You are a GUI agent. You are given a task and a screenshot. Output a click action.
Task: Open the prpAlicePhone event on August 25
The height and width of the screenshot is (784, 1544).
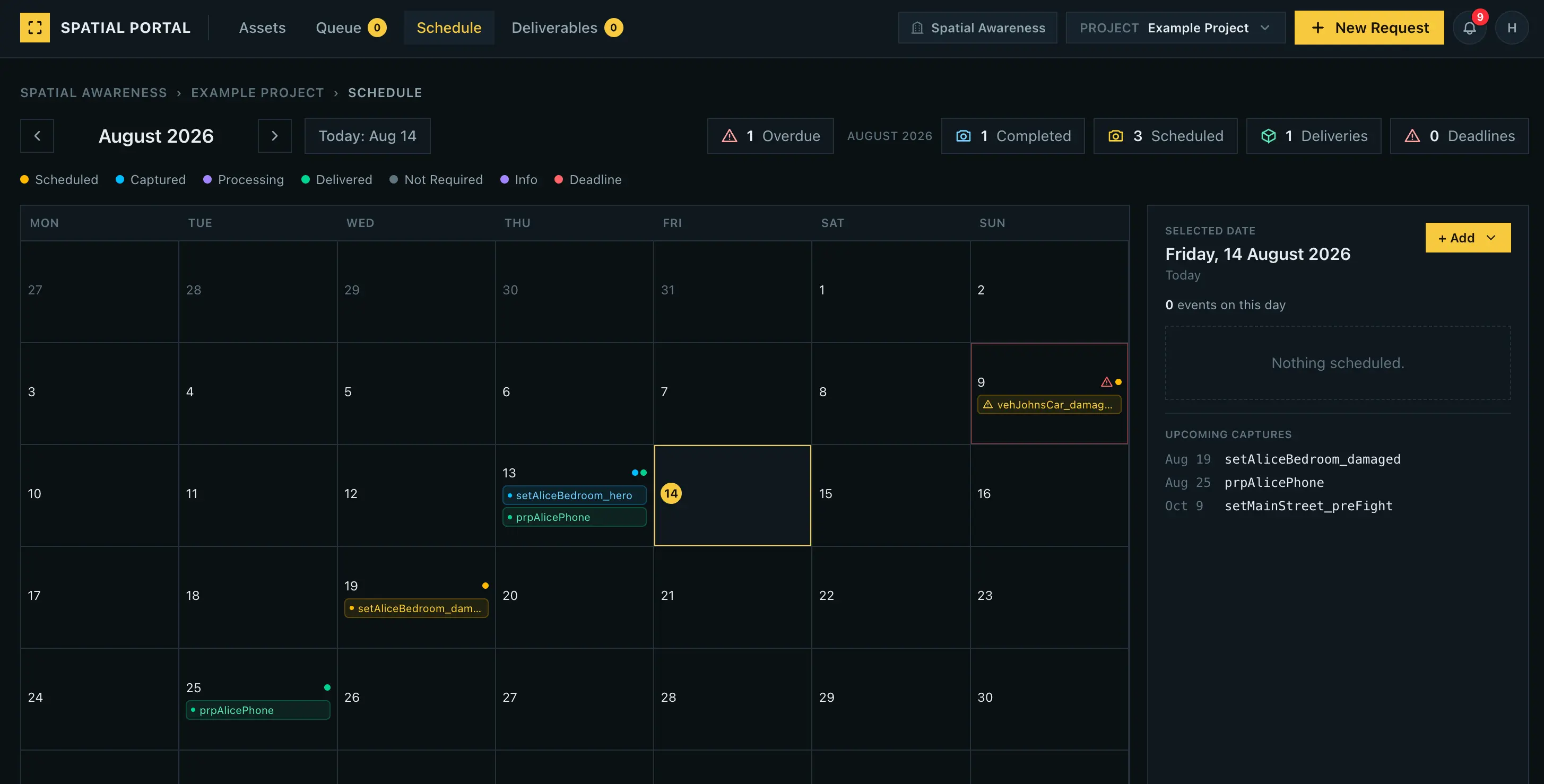[x=258, y=710]
